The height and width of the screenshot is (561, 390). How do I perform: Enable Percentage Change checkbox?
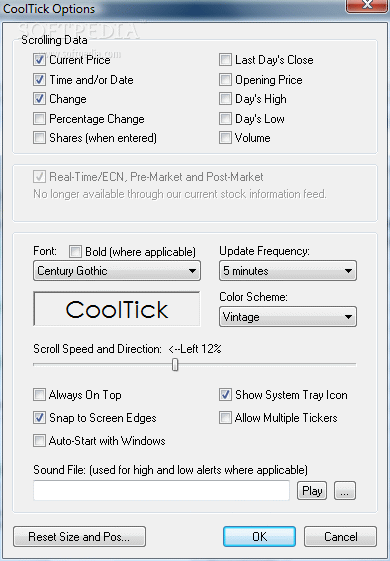point(39,118)
